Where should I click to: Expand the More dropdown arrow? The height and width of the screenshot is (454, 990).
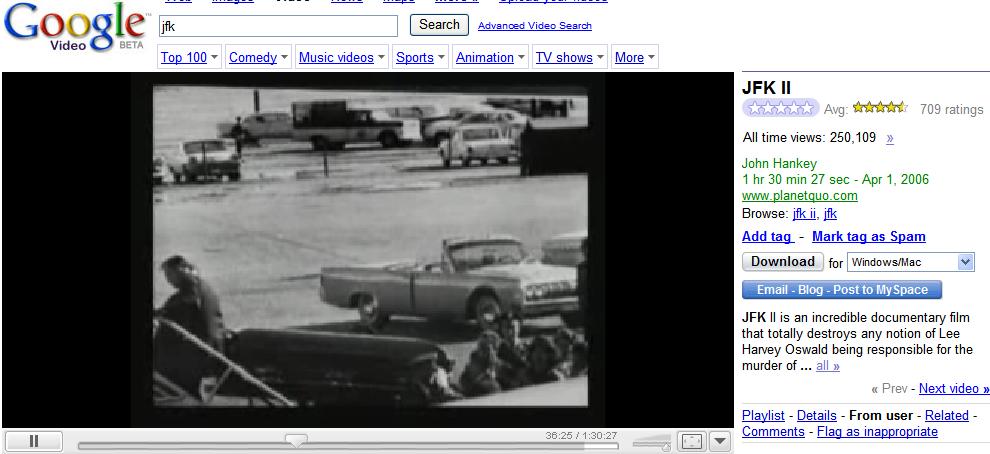click(651, 57)
